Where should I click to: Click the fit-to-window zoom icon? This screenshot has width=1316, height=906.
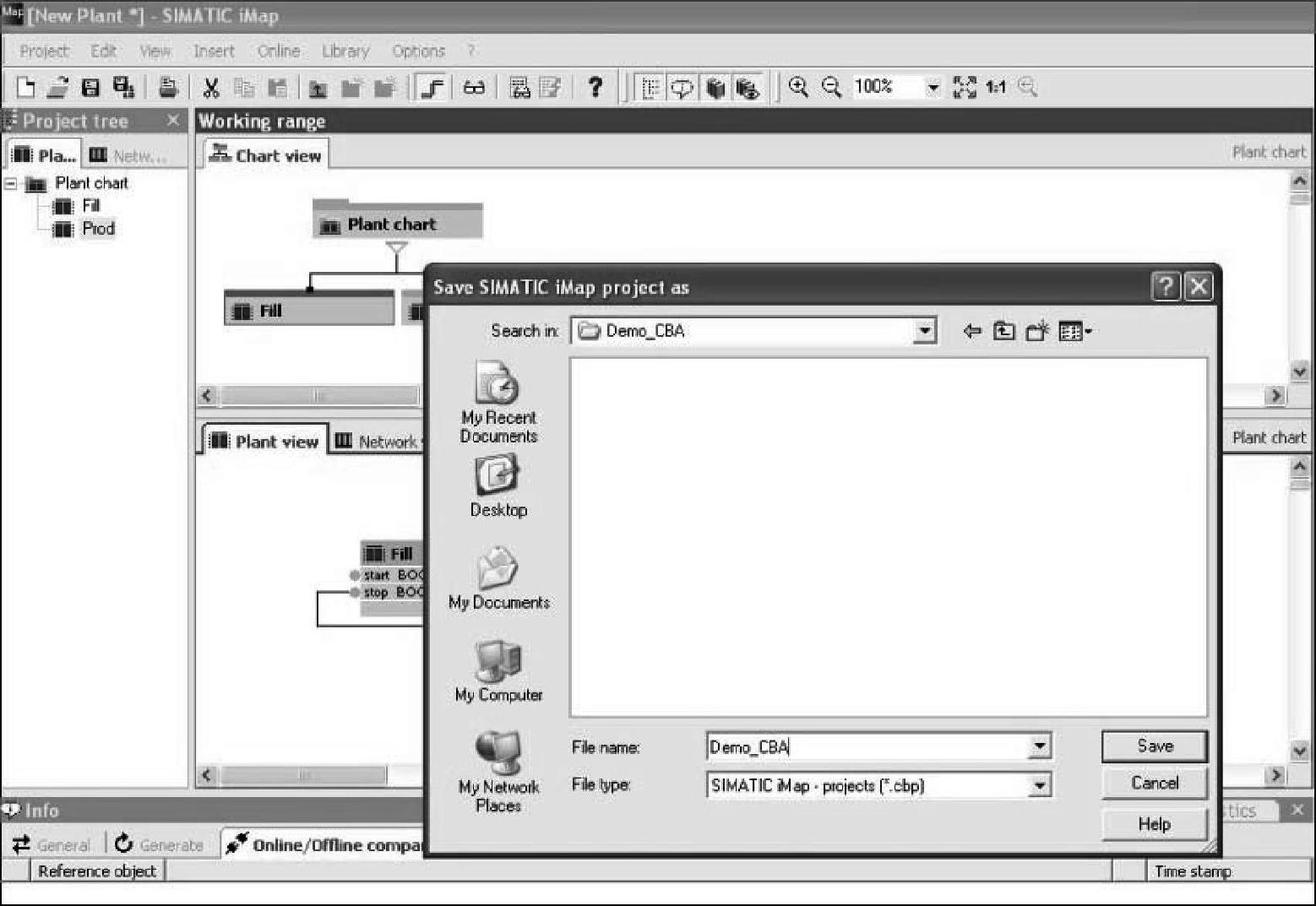[964, 86]
